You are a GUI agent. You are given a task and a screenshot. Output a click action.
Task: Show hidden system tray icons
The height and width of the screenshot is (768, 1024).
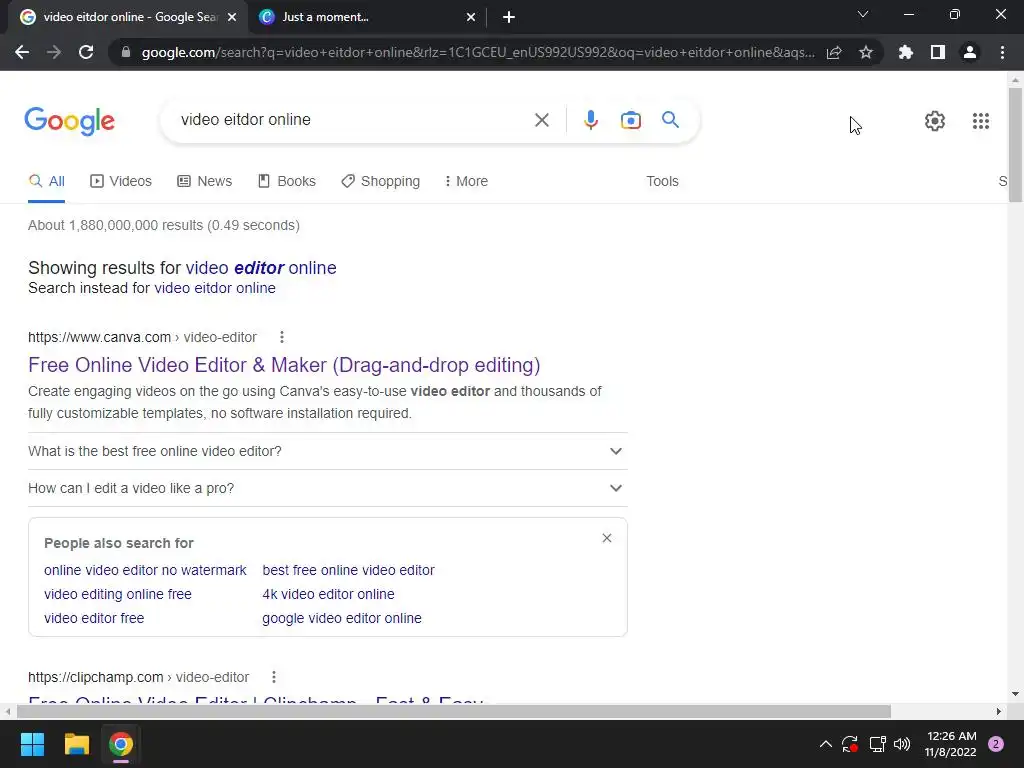tap(825, 744)
